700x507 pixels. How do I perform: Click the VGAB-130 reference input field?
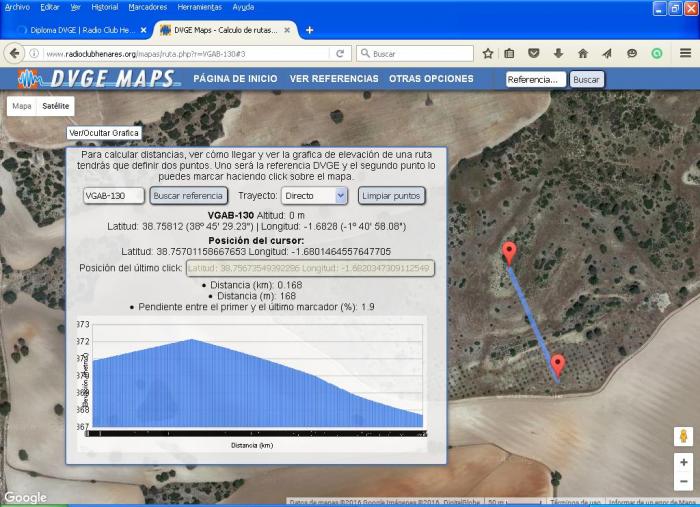[113, 196]
